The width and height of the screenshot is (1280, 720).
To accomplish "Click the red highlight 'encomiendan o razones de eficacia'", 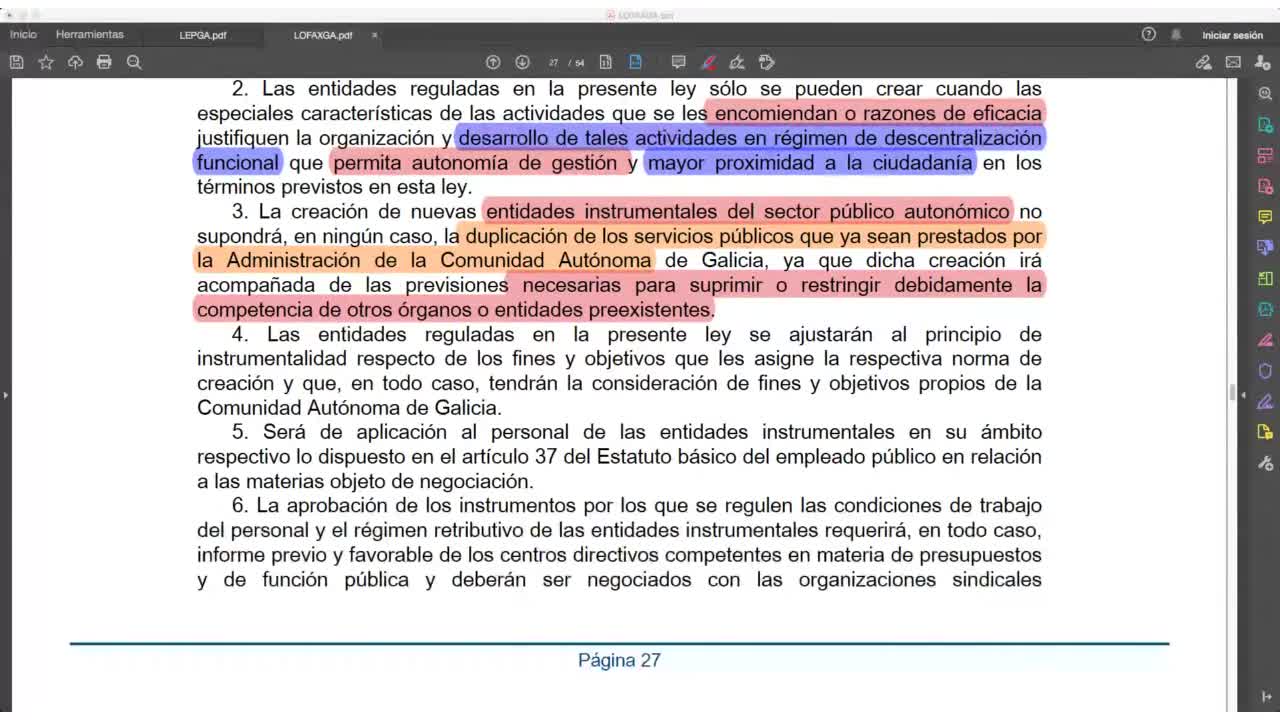I will pyautogui.click(x=877, y=113).
